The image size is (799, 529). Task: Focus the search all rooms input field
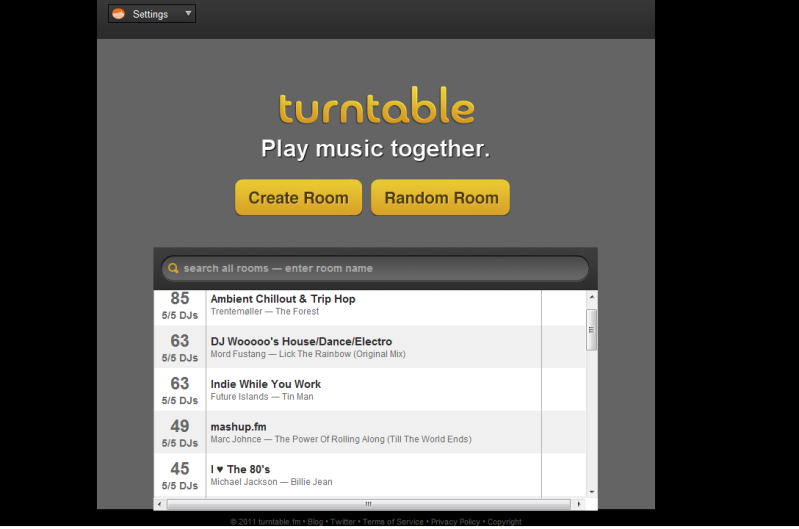pyautogui.click(x=375, y=269)
